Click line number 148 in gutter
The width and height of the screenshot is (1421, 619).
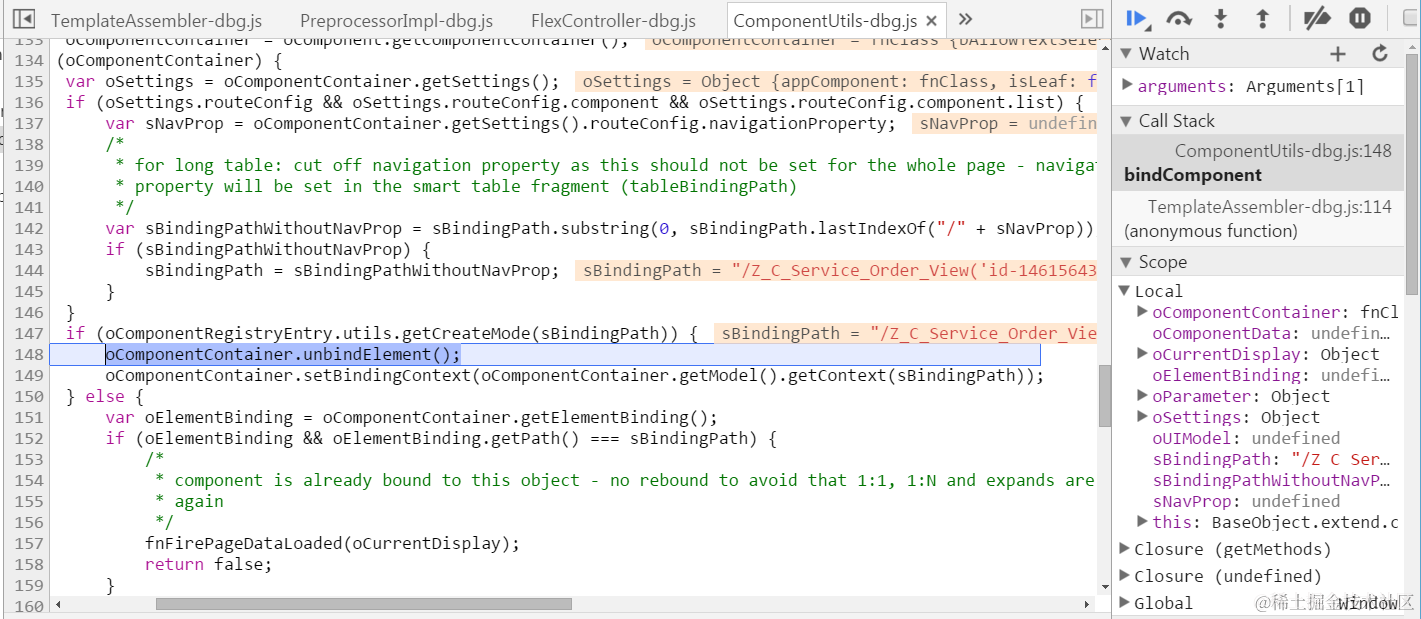pyautogui.click(x=29, y=354)
